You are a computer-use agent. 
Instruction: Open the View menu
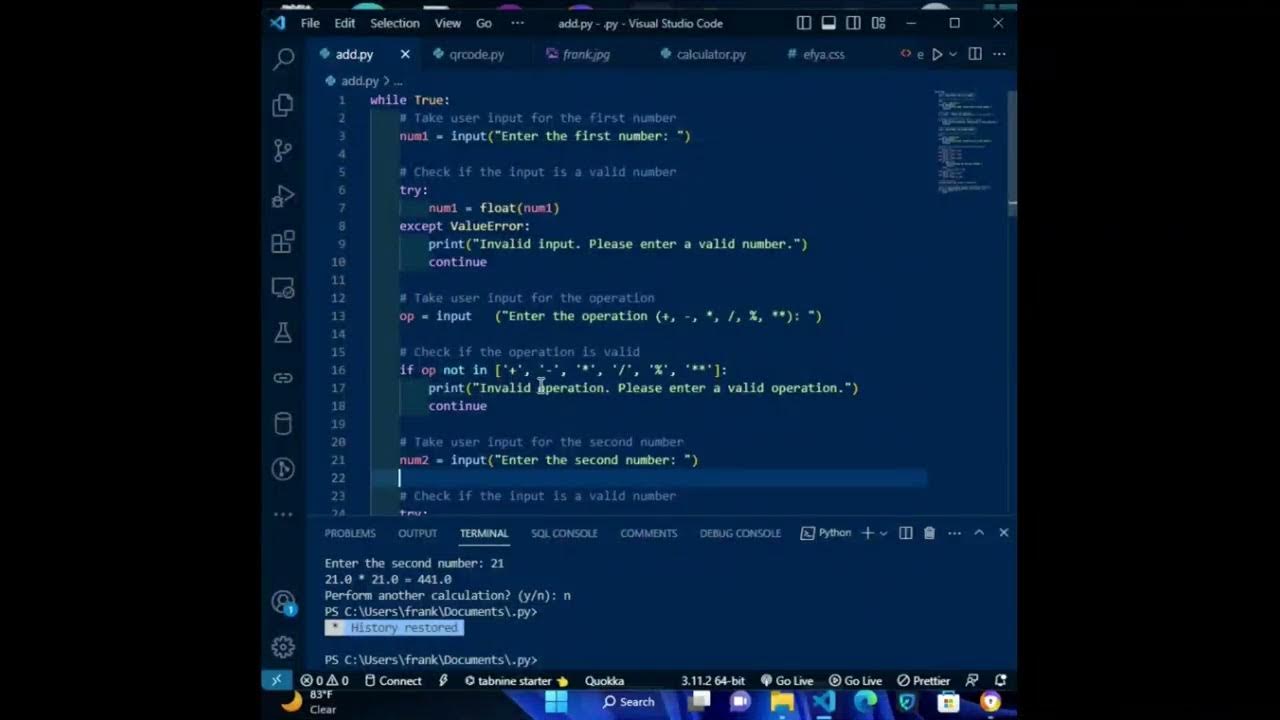(x=448, y=23)
